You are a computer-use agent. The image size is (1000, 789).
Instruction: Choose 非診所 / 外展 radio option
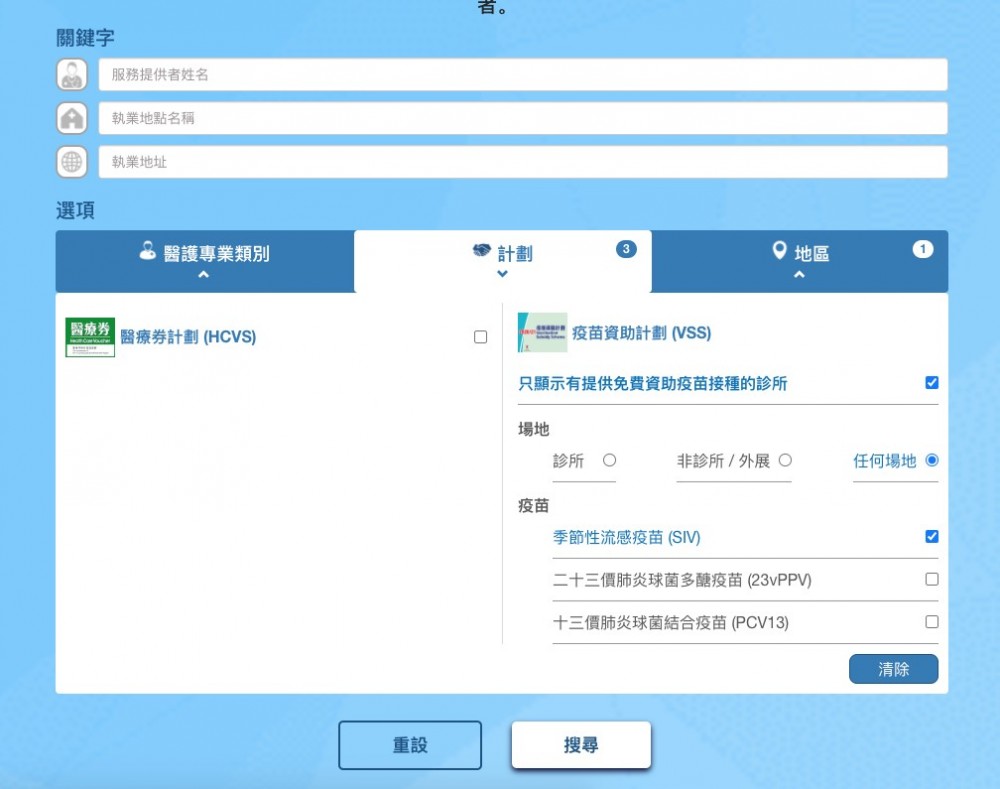coord(785,461)
